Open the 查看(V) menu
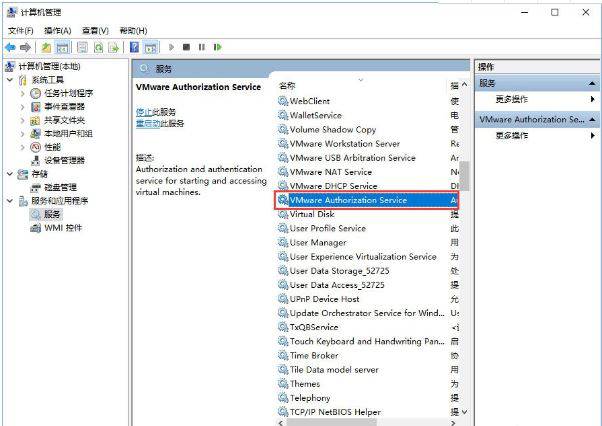This screenshot has width=602, height=426. tap(95, 30)
